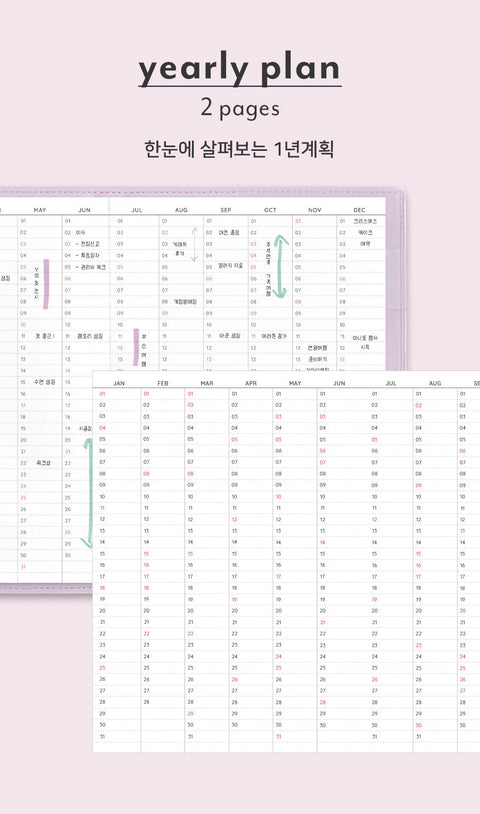Click date 30 under APR on front sheet
The width and height of the screenshot is (480, 814).
(x=235, y=725)
